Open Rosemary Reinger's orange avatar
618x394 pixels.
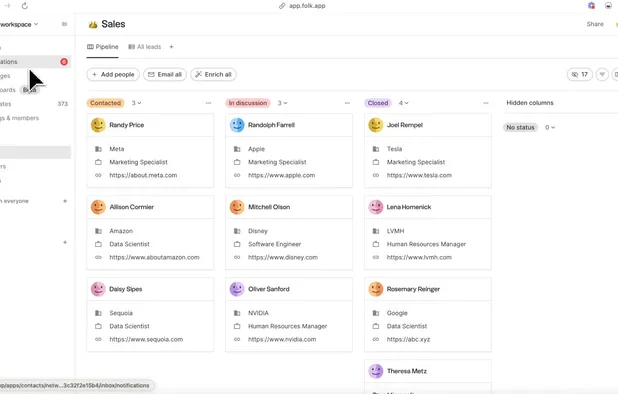(376, 289)
